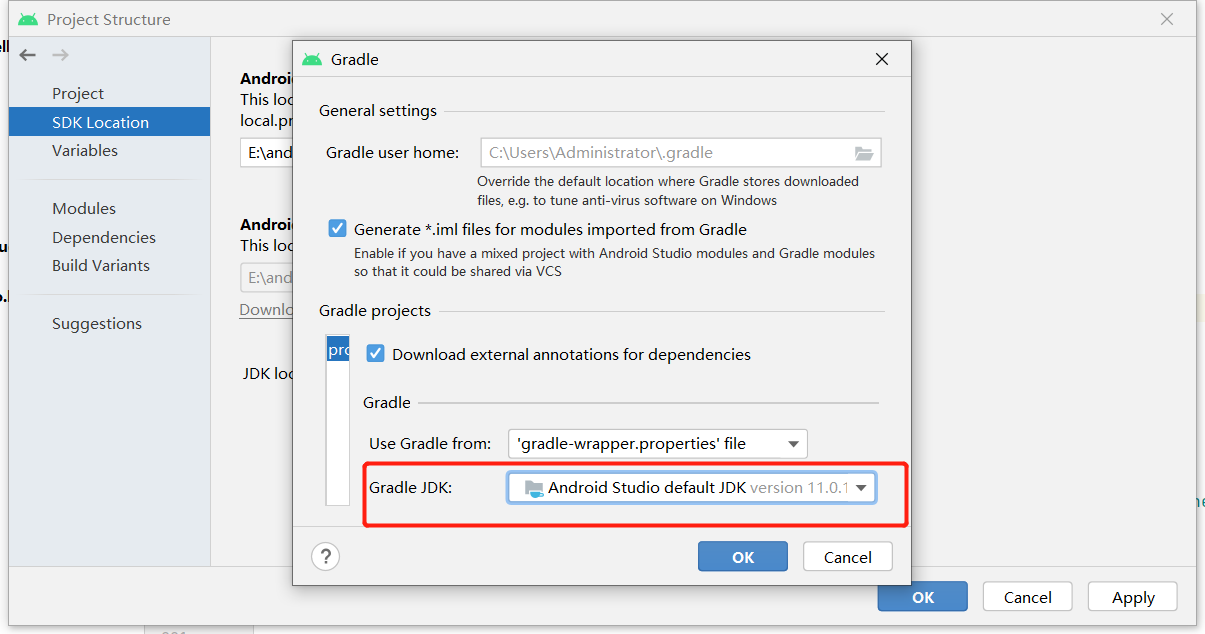Click Cancel in the Project Structure window
This screenshot has width=1205, height=634.
click(1028, 597)
